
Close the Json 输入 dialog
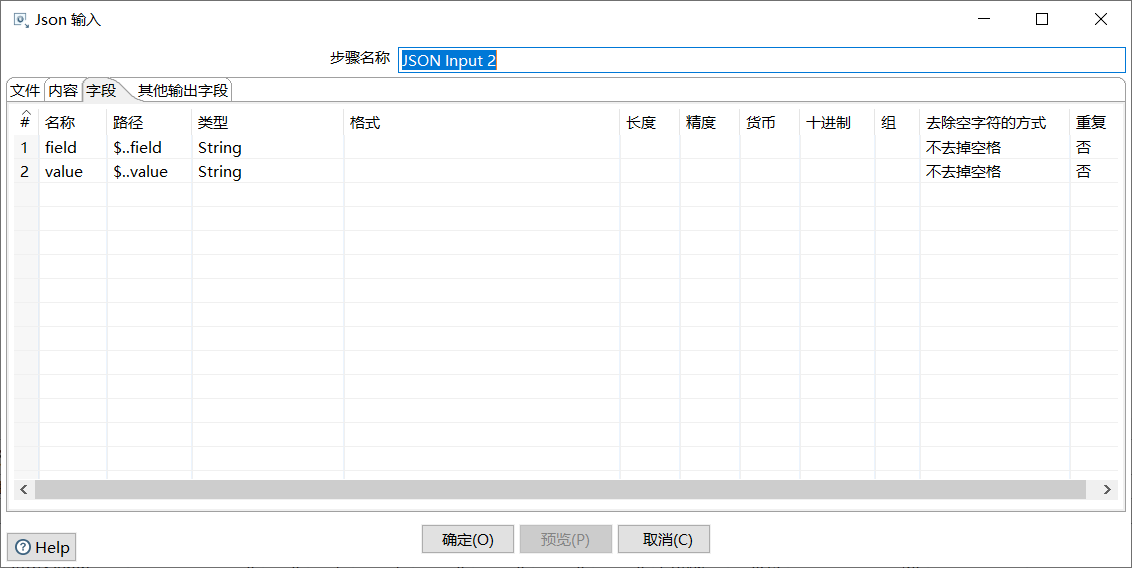1100,19
